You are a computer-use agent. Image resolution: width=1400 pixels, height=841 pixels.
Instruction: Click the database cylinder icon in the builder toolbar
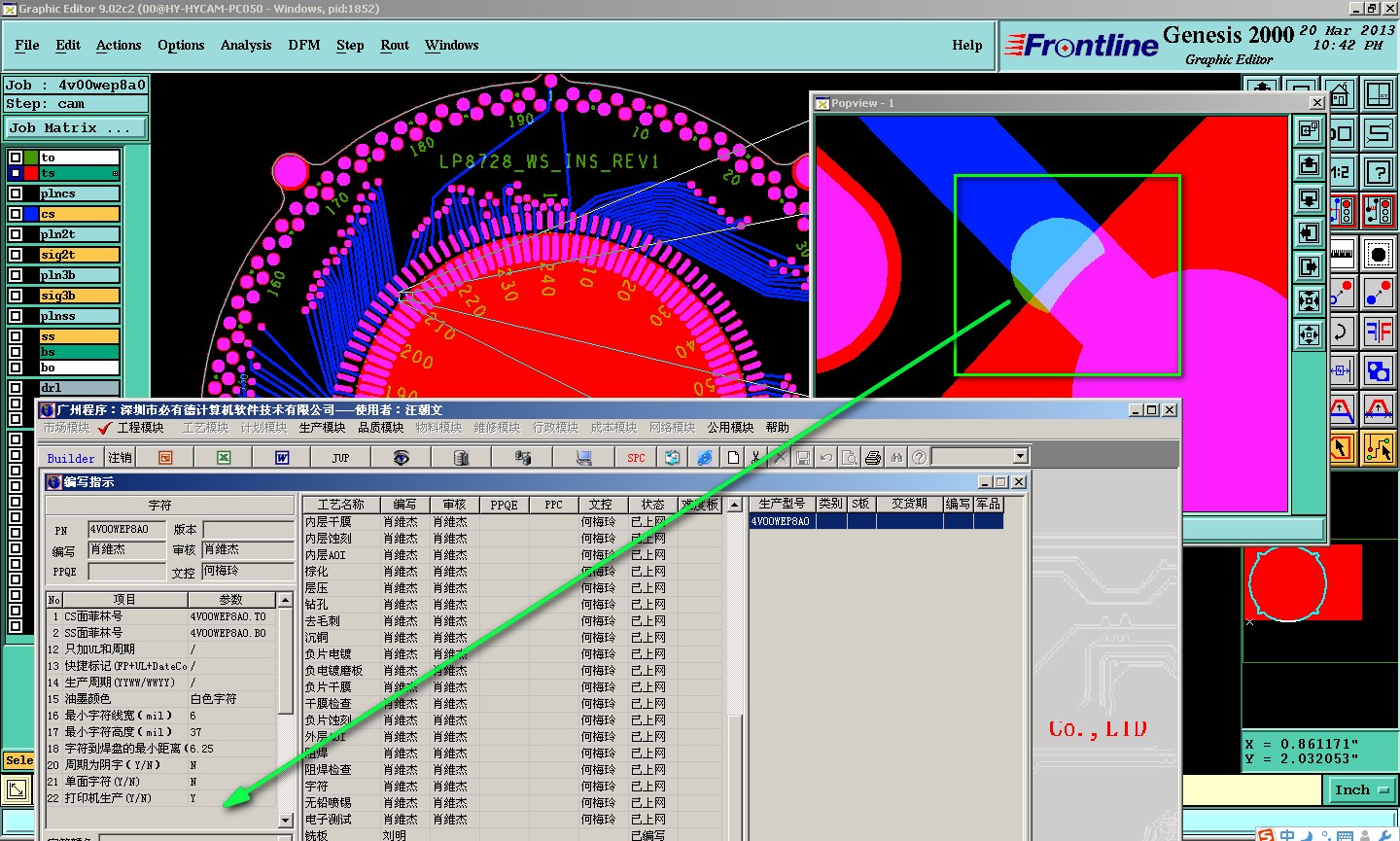(462, 458)
